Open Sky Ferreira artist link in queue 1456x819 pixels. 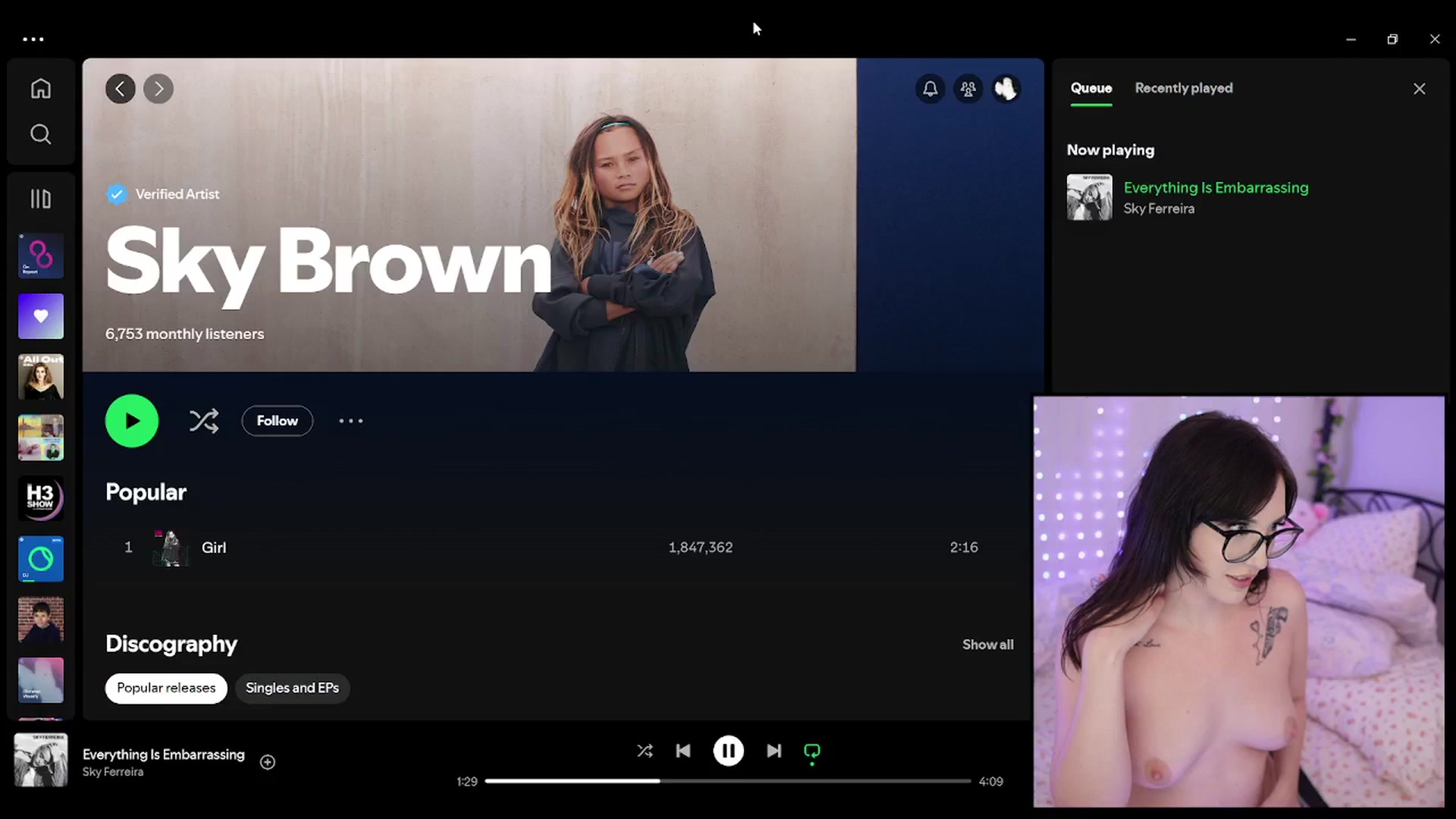pyautogui.click(x=1159, y=209)
